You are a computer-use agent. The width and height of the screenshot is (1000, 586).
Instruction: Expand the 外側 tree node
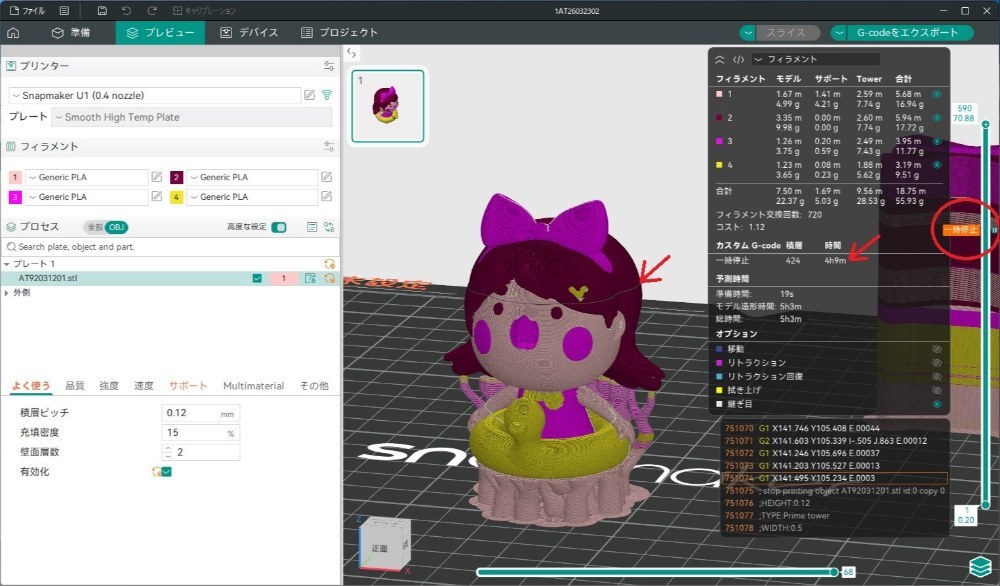click(x=7, y=293)
